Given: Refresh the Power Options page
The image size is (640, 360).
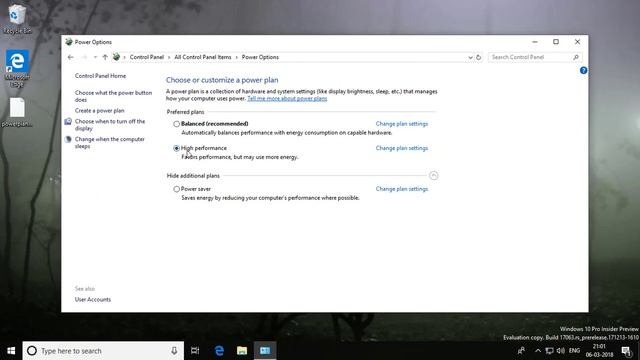Looking at the screenshot, I should pos(479,58).
